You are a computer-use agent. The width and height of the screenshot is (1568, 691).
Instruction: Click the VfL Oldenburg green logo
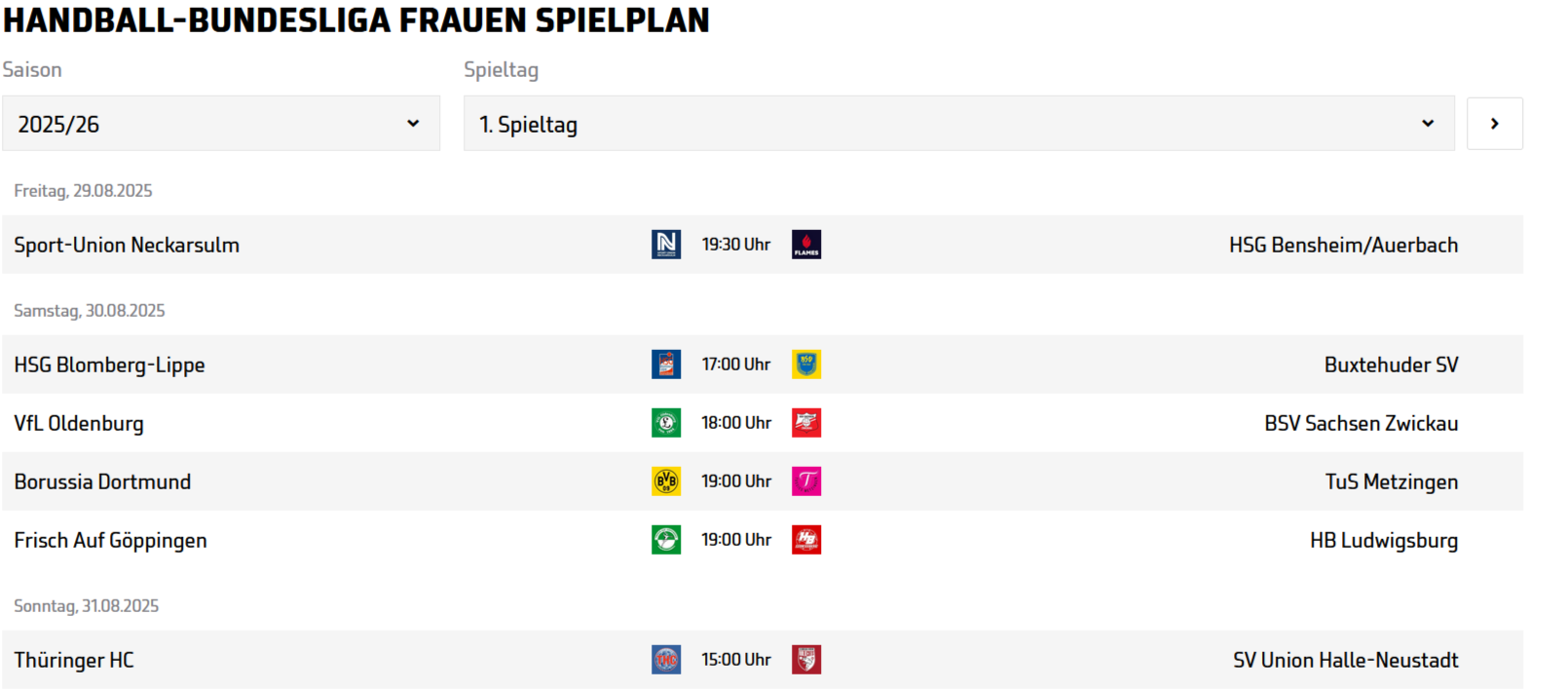coord(666,423)
